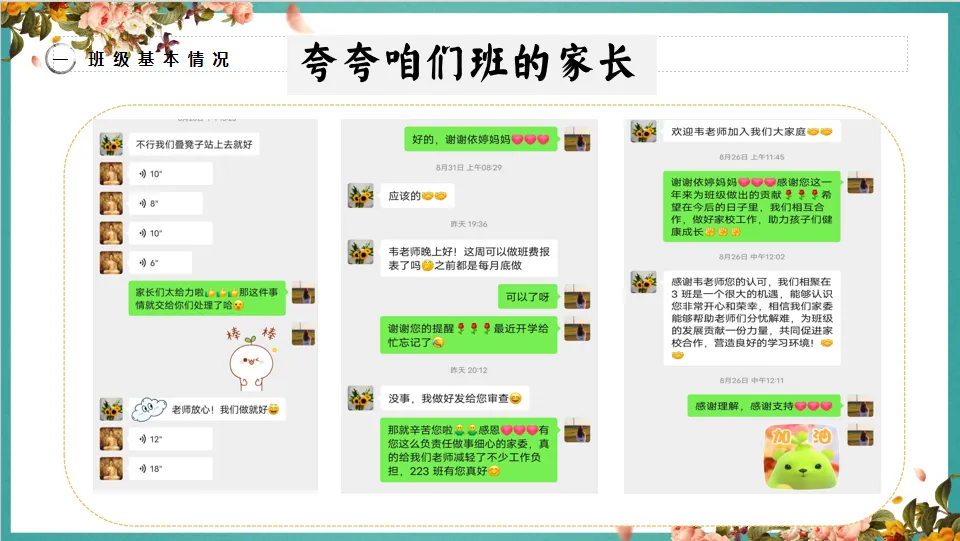Click the timestamp "昨天 20:12"
The width and height of the screenshot is (960, 541).
pyautogui.click(x=469, y=370)
